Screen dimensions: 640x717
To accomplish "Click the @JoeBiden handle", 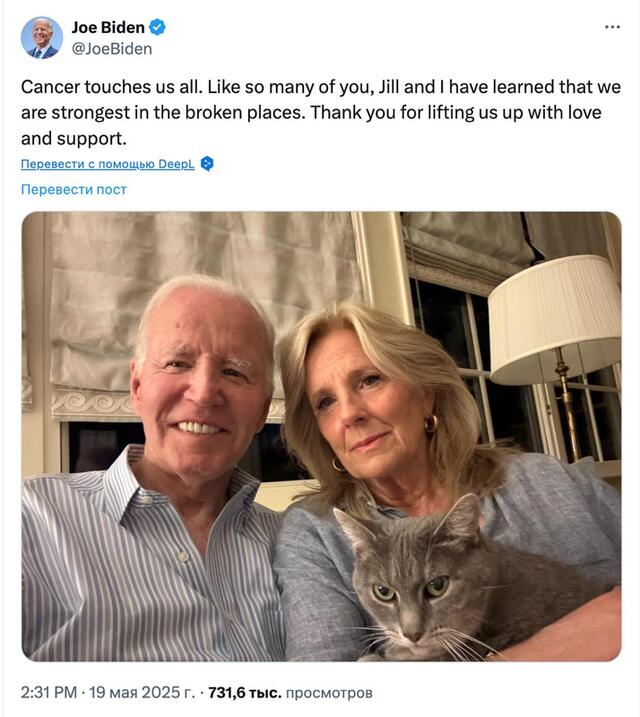I will (112, 47).
